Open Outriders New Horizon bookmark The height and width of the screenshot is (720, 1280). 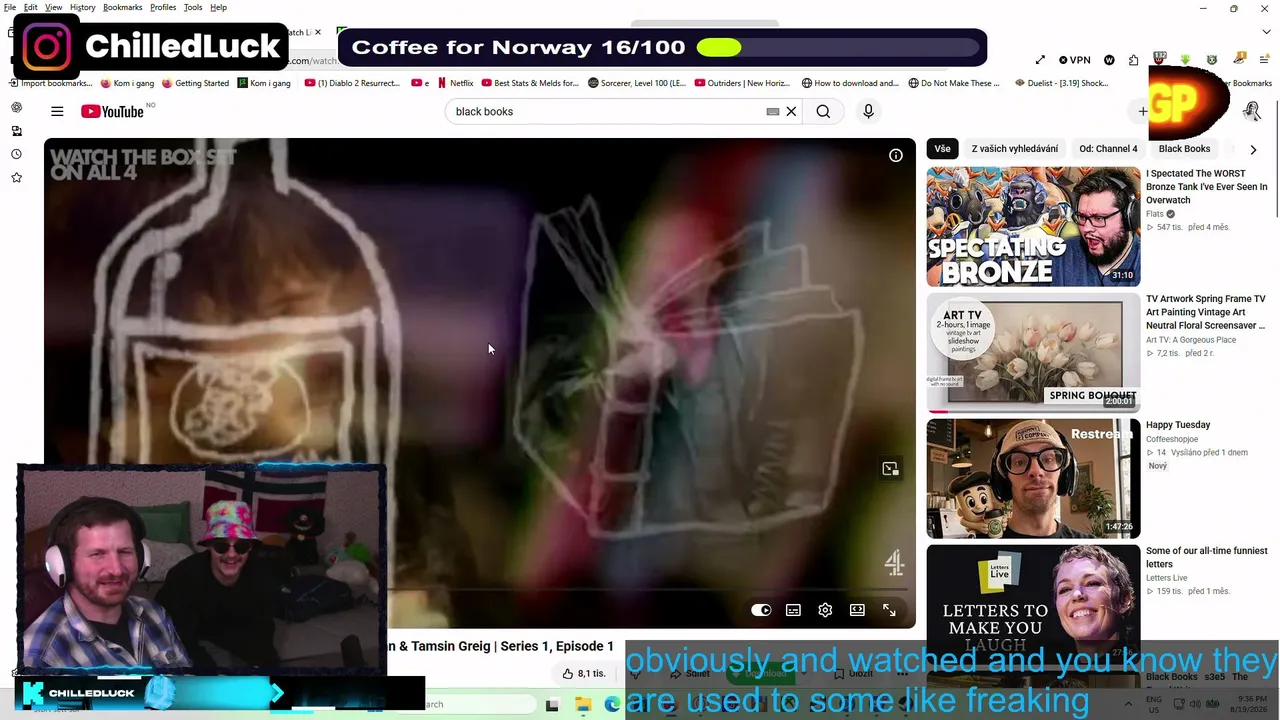click(x=742, y=83)
